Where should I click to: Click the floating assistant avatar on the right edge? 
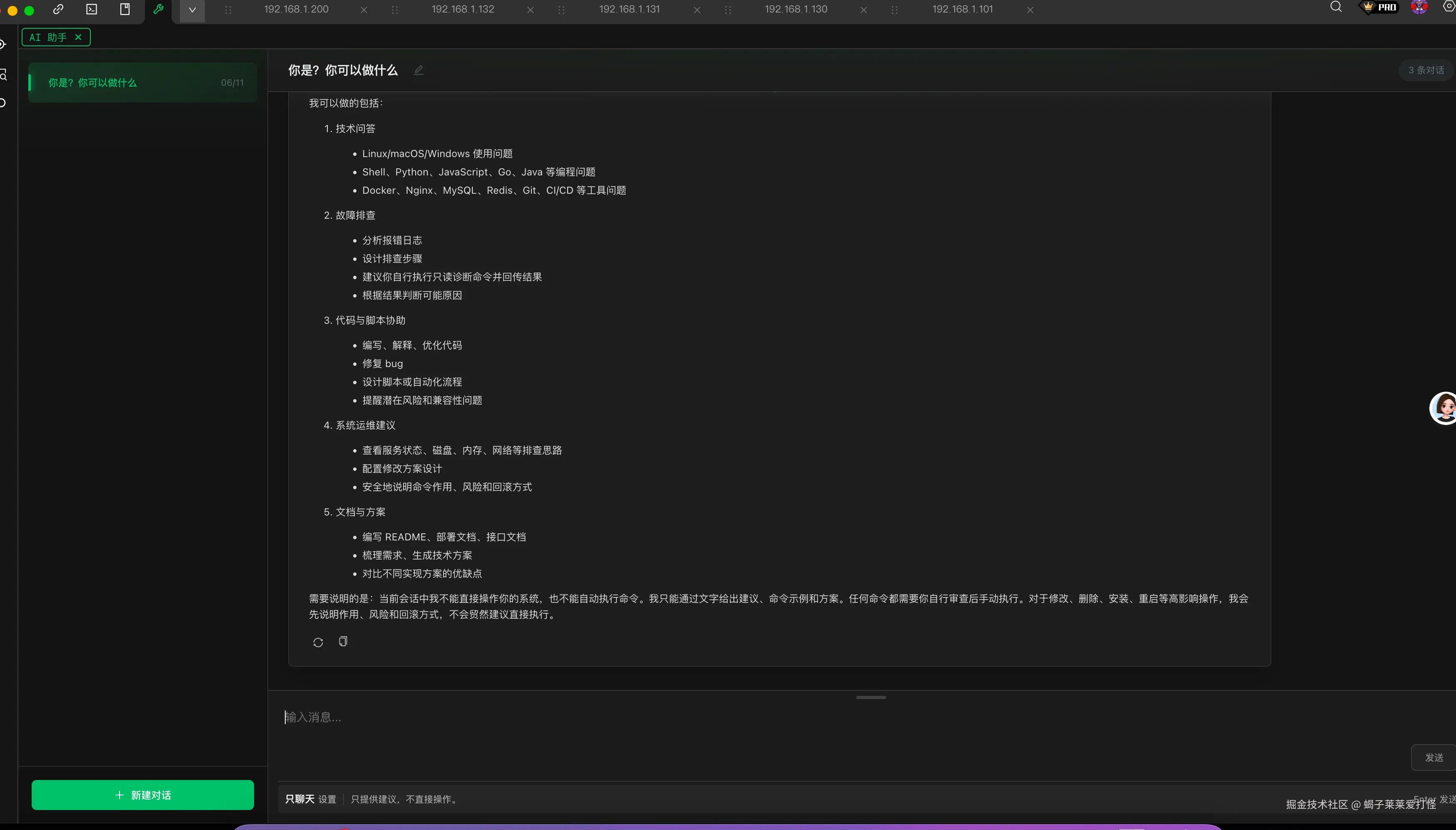click(x=1444, y=408)
